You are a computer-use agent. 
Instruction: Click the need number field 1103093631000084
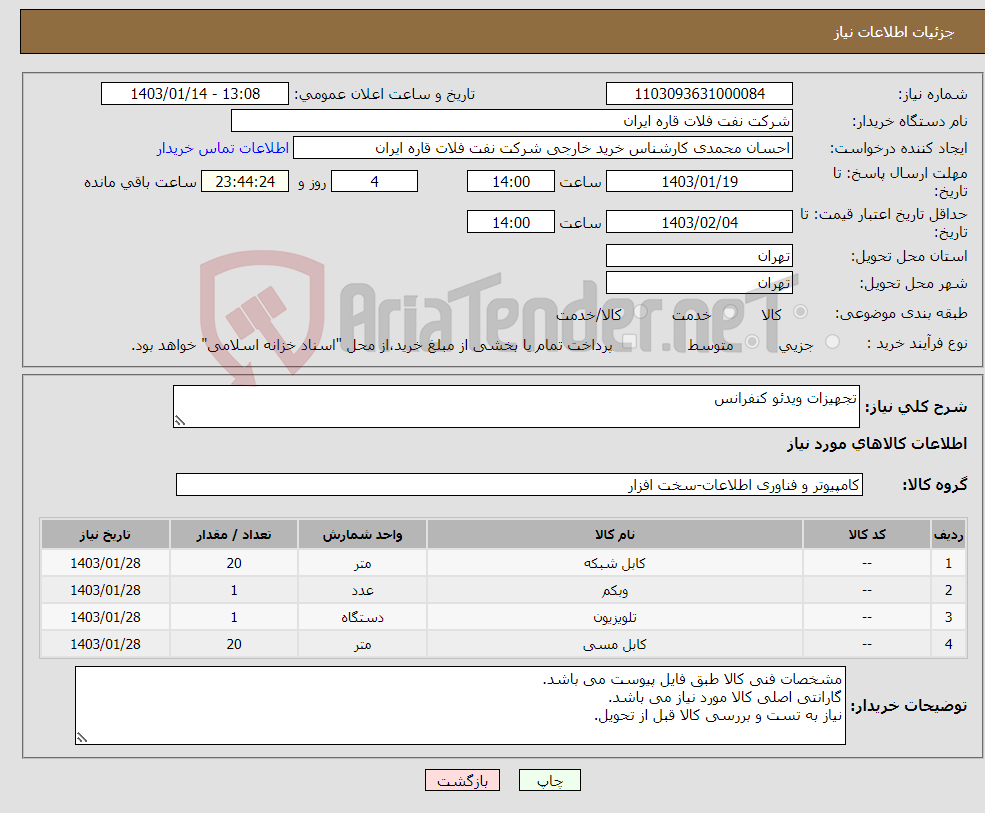pos(699,94)
